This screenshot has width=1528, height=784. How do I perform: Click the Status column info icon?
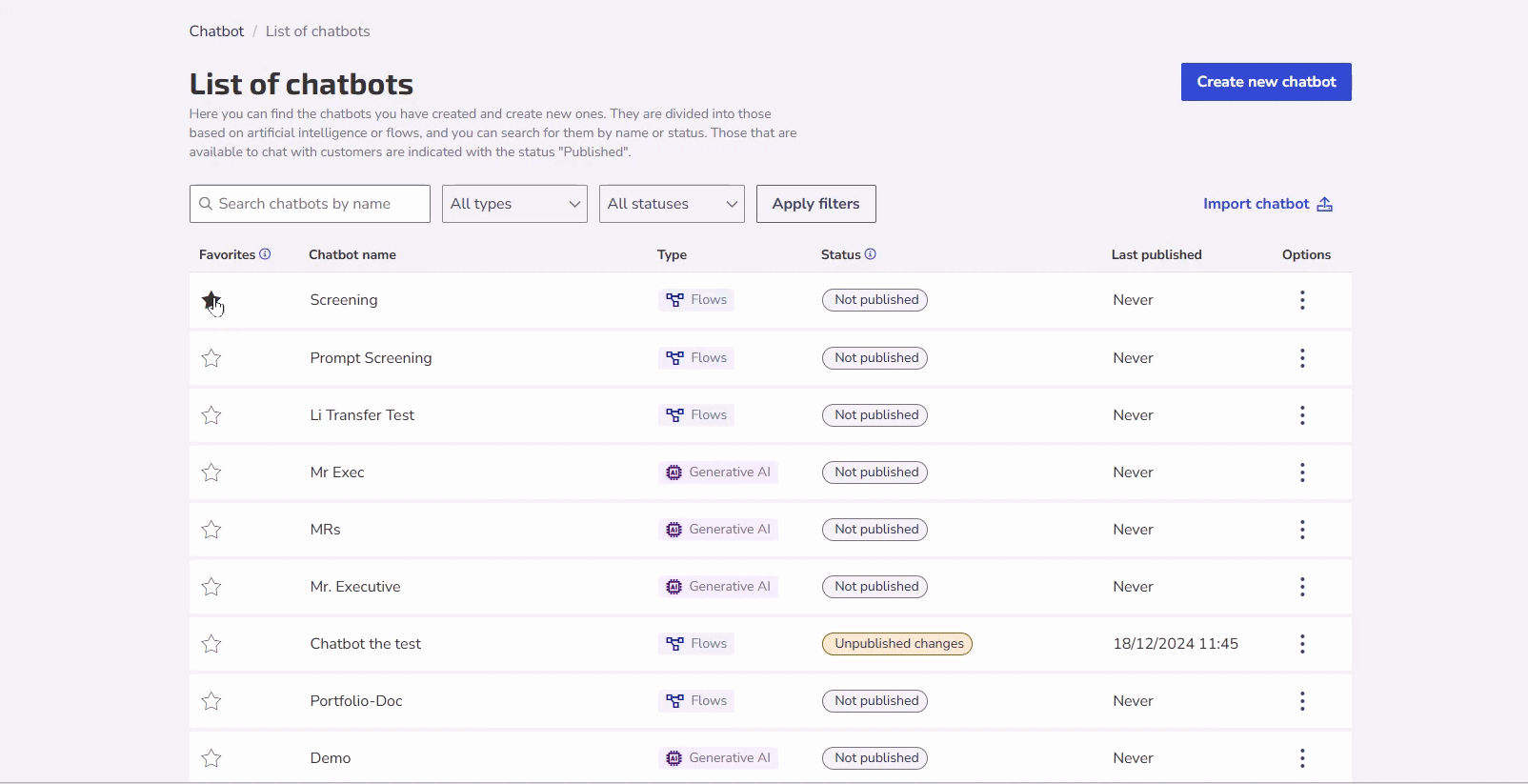[x=871, y=254]
